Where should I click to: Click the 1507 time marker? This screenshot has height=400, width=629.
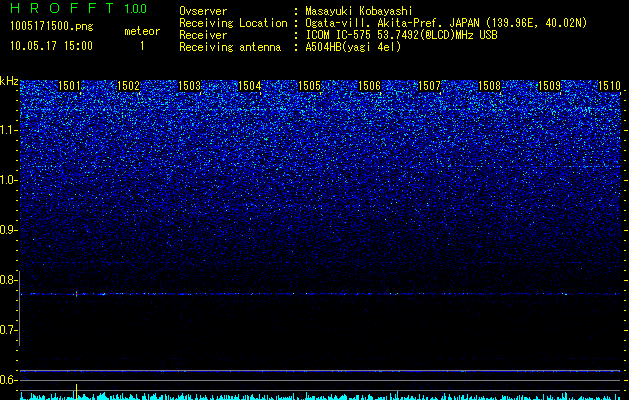click(429, 85)
